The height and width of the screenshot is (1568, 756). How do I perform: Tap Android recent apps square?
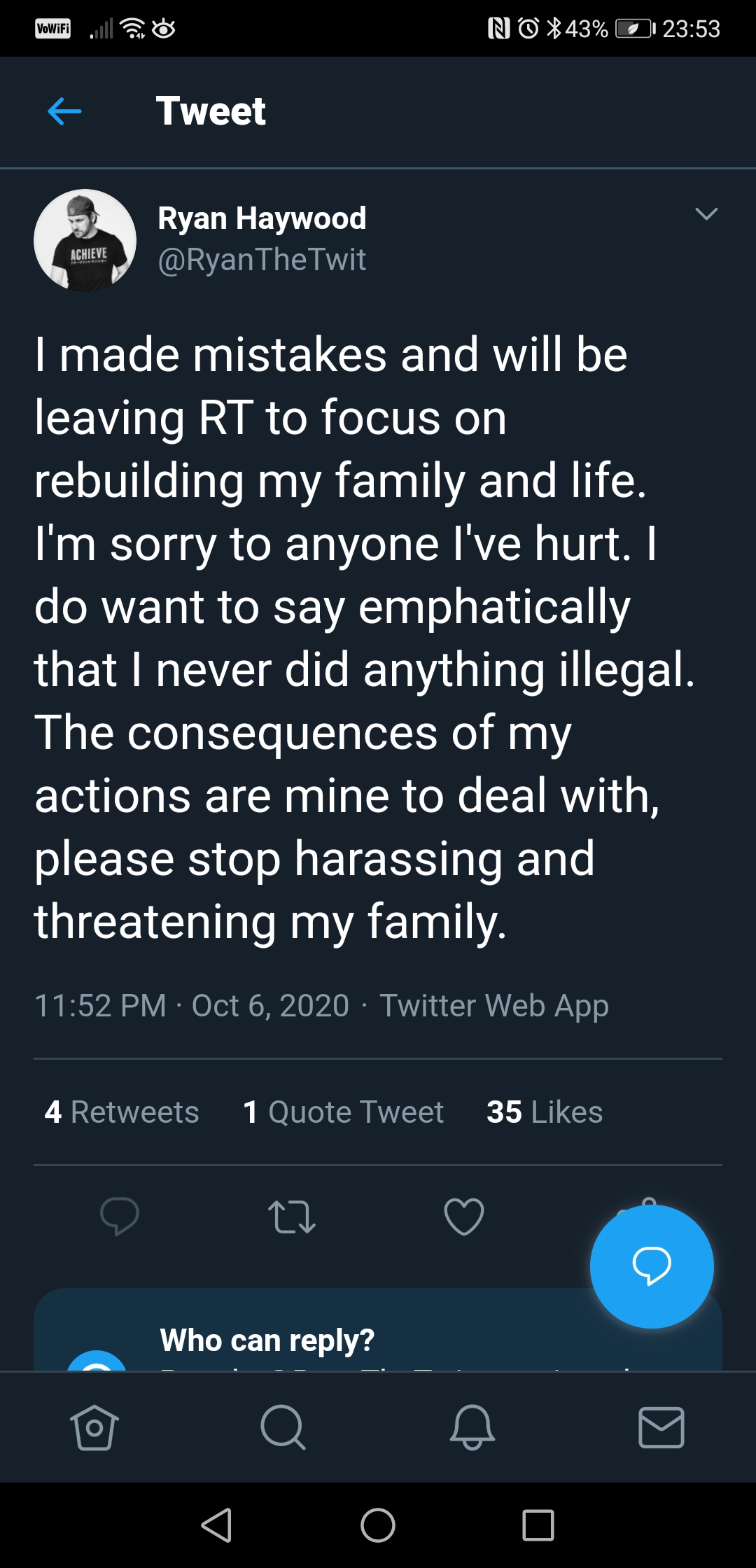click(538, 1525)
